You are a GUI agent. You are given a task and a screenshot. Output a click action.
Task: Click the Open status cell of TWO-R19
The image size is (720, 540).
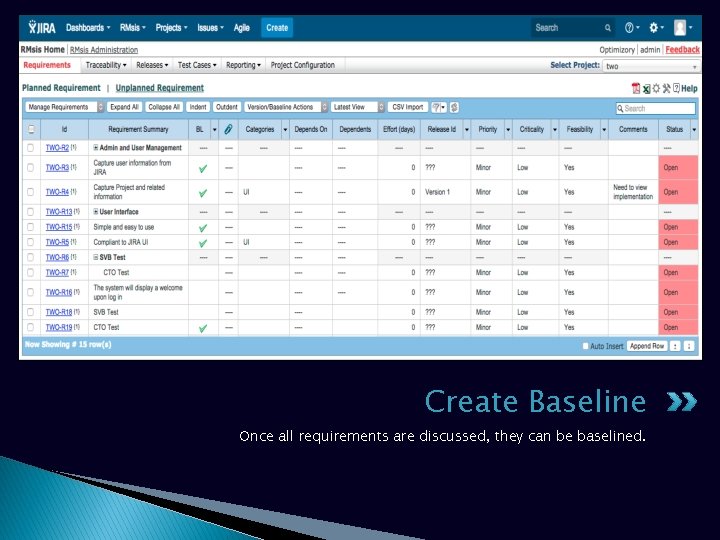[x=678, y=327]
